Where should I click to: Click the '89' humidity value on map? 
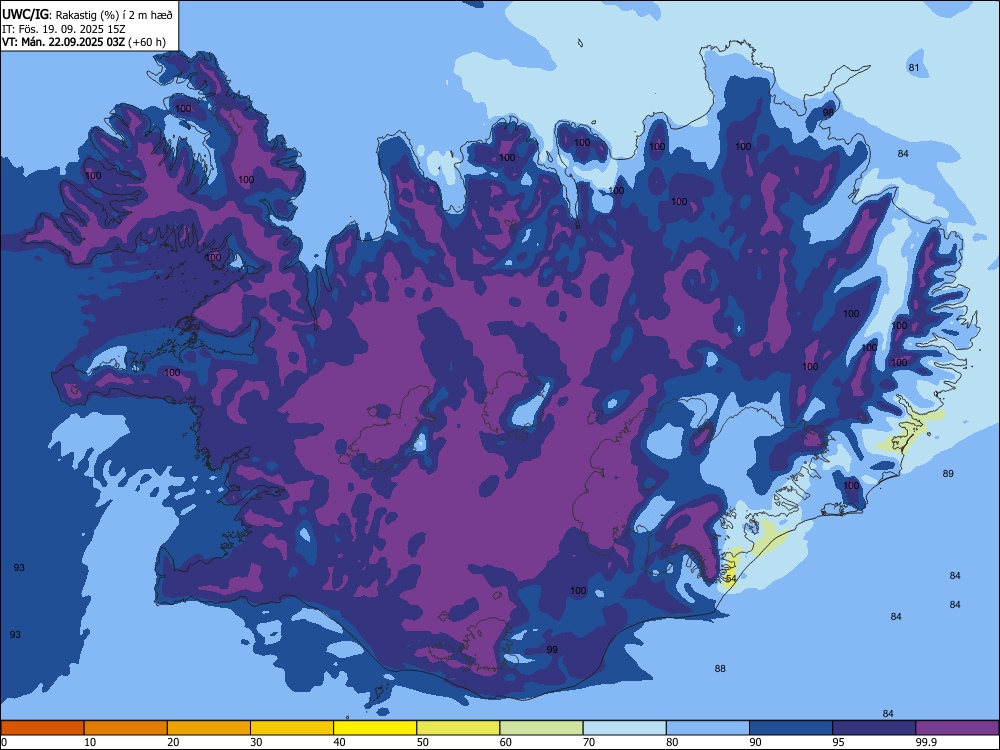point(948,473)
